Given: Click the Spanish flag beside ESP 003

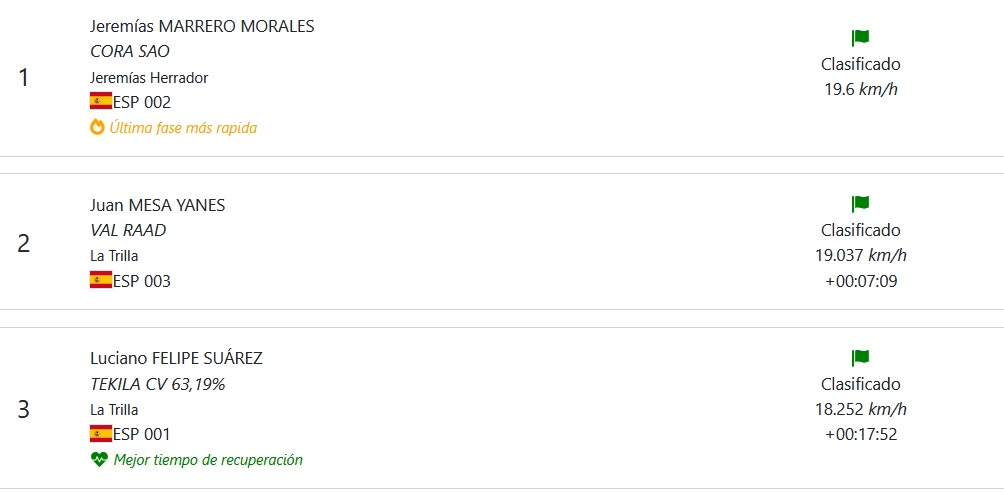Looking at the screenshot, I should pyautogui.click(x=101, y=280).
